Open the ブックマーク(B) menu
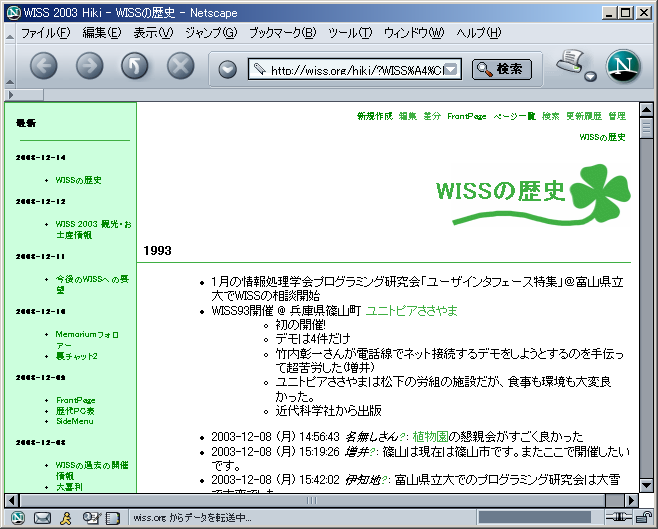Viewport: 658px width, 529px height. (x=282, y=33)
